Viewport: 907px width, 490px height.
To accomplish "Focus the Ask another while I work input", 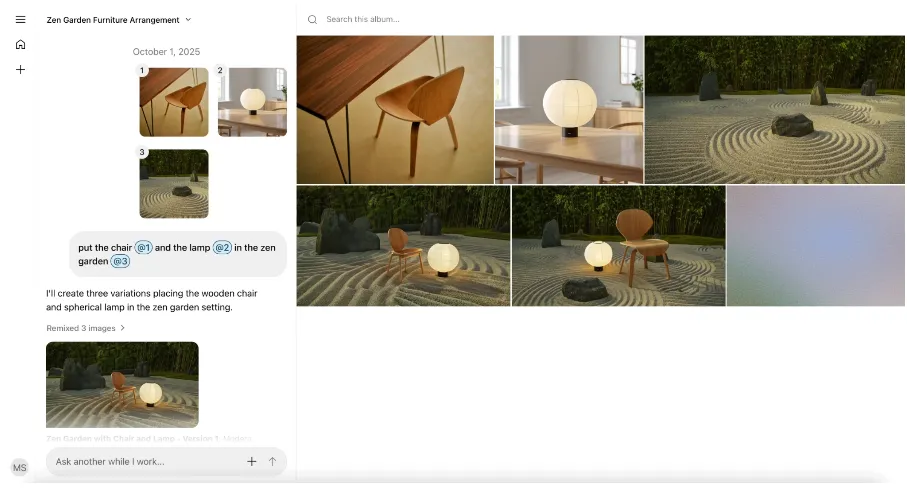I will 145,461.
